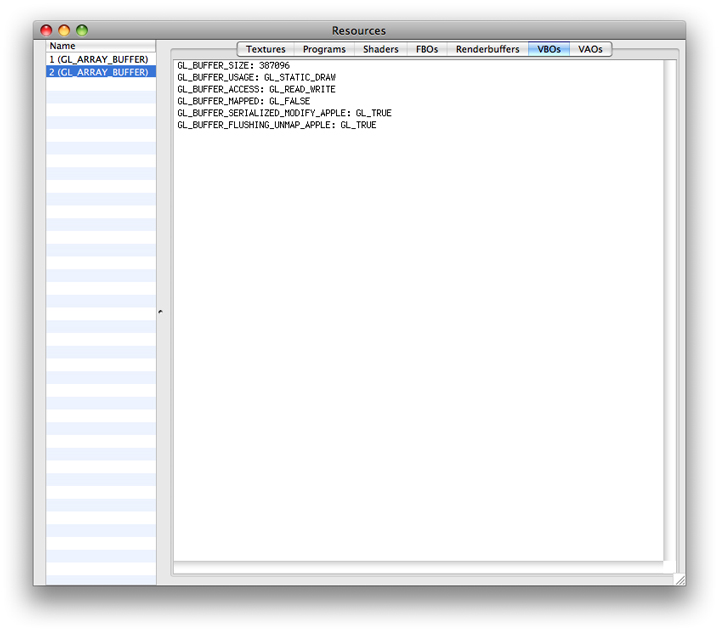Click the GL_BUFFER_USAGE: GL_STATIC_DRAW line
This screenshot has height=632, width=719.
(x=256, y=77)
